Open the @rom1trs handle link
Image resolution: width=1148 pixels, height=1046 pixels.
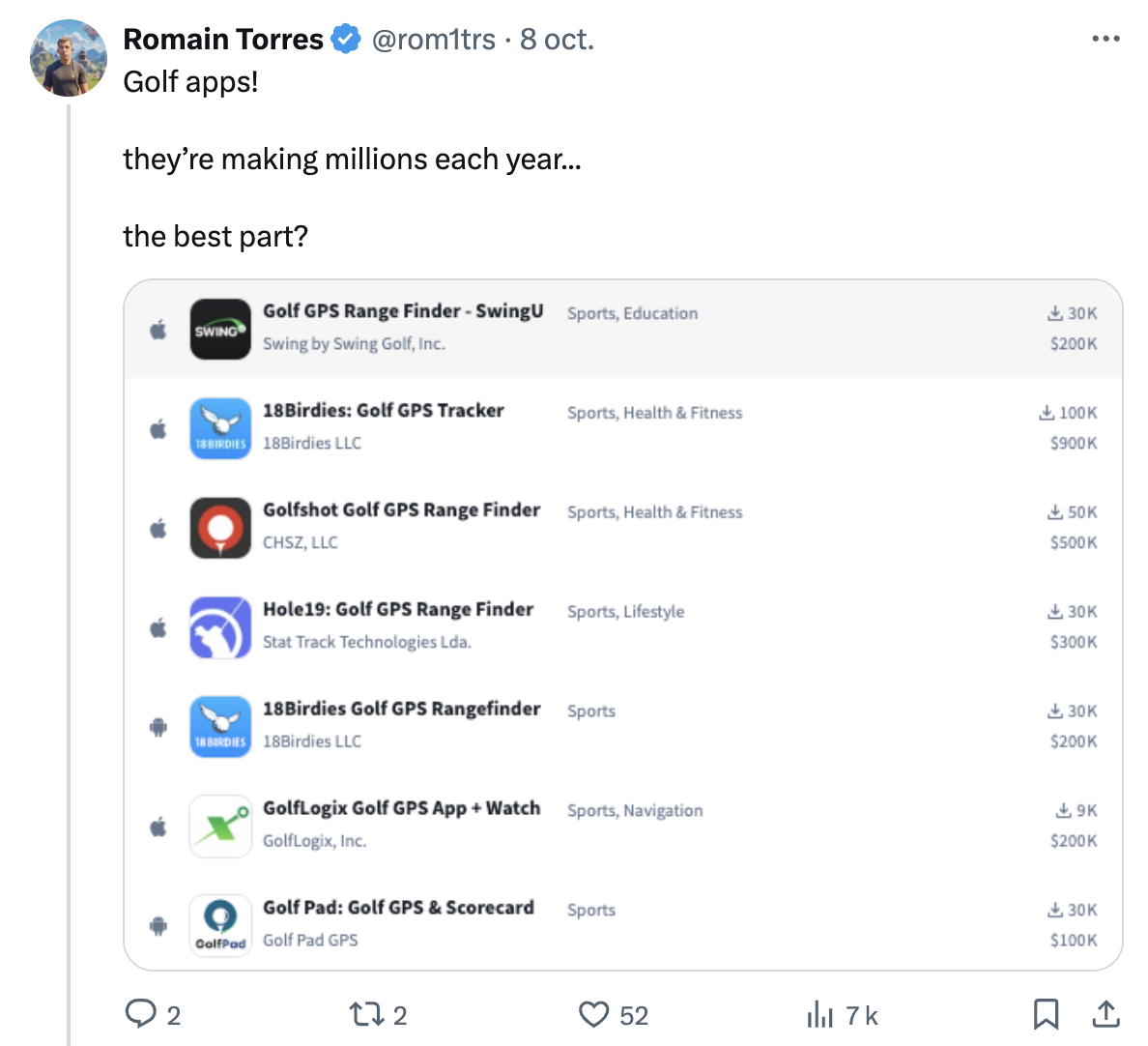click(x=433, y=39)
